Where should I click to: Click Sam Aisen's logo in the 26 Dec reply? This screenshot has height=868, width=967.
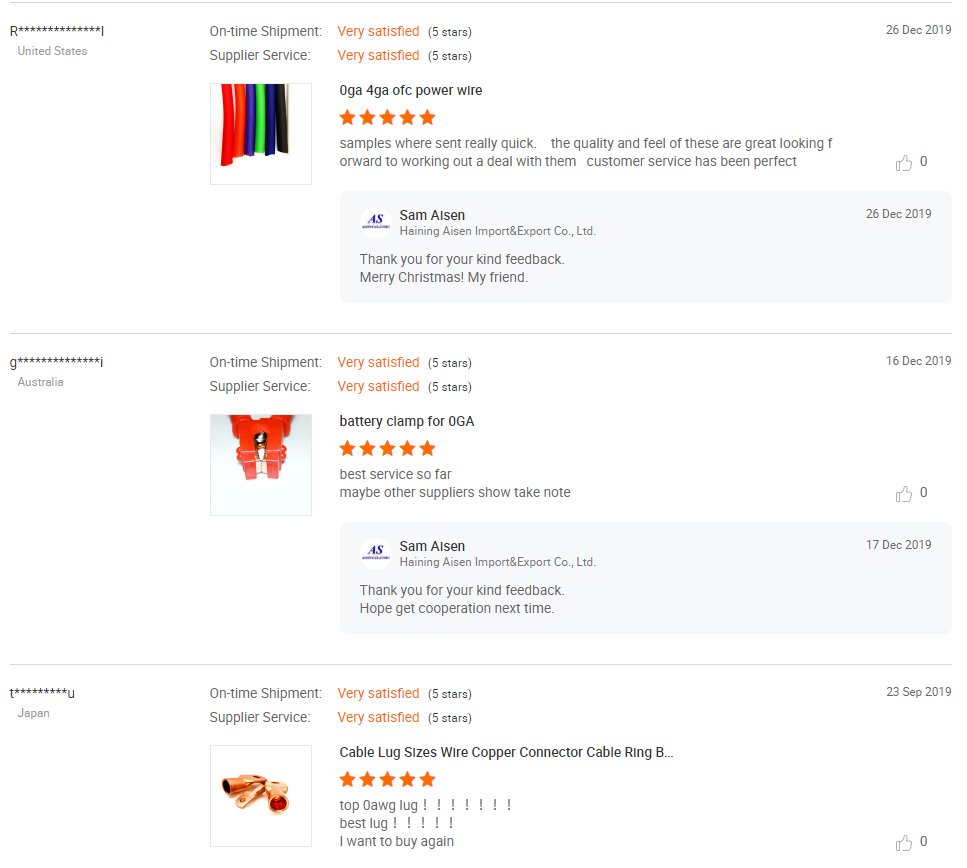coord(376,222)
